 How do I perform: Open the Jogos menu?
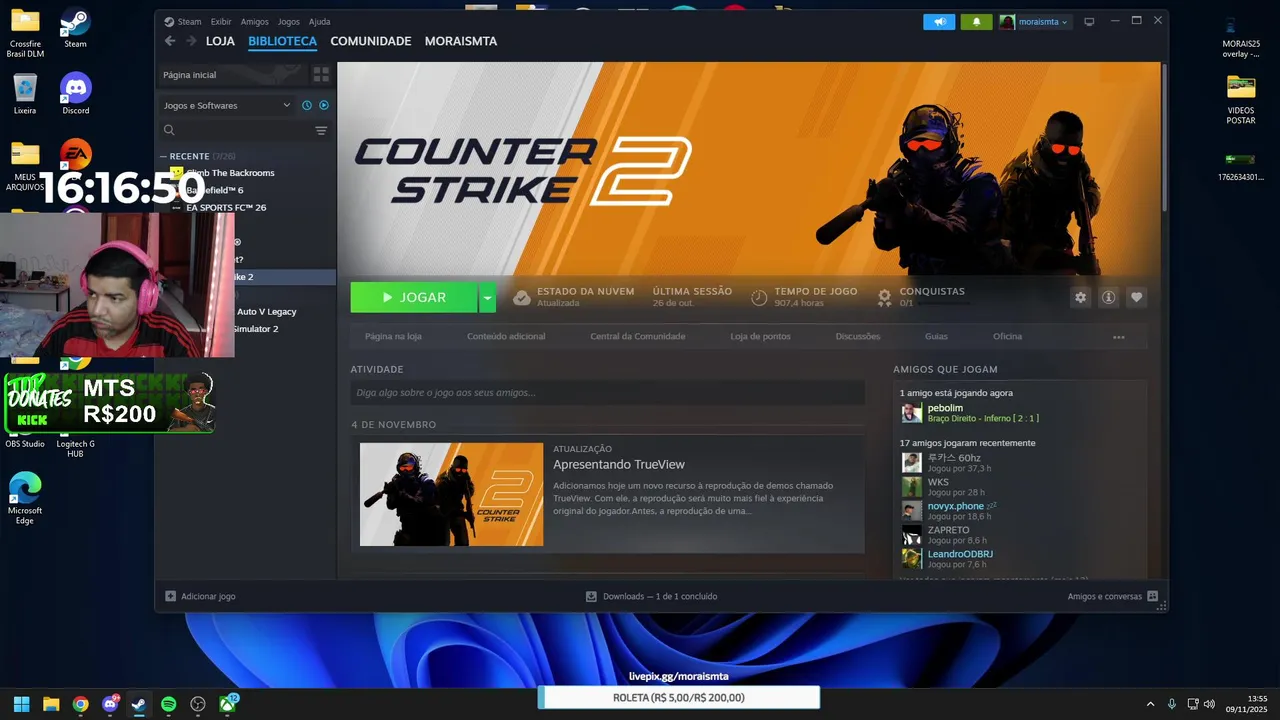coord(288,21)
